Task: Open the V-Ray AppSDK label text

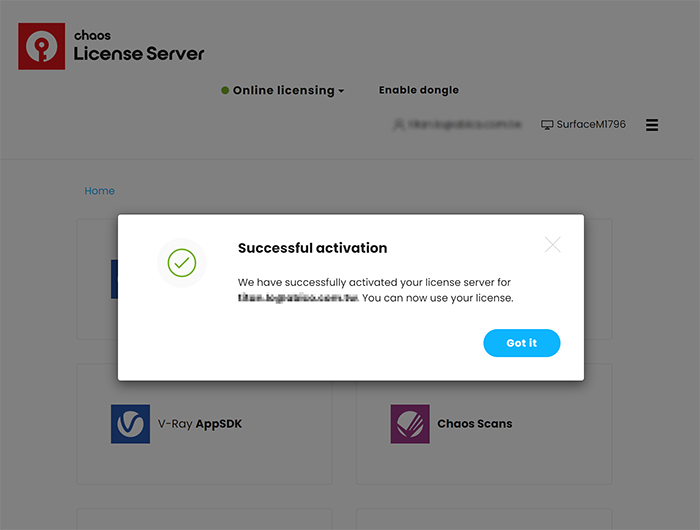Action: [x=200, y=424]
